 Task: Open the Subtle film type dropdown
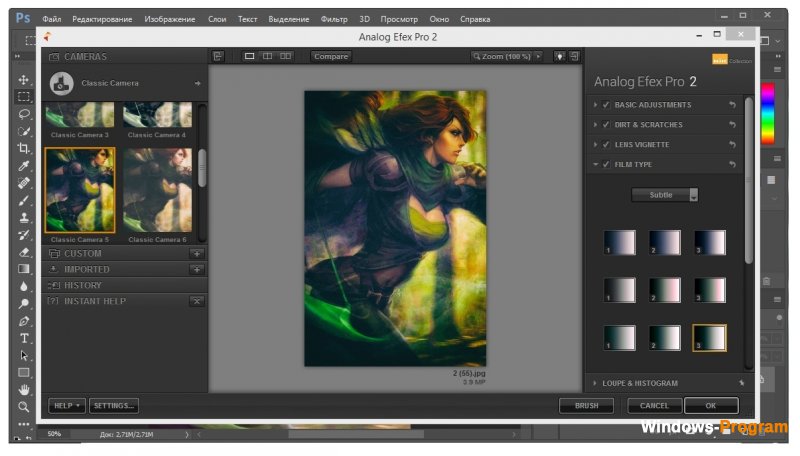664,195
